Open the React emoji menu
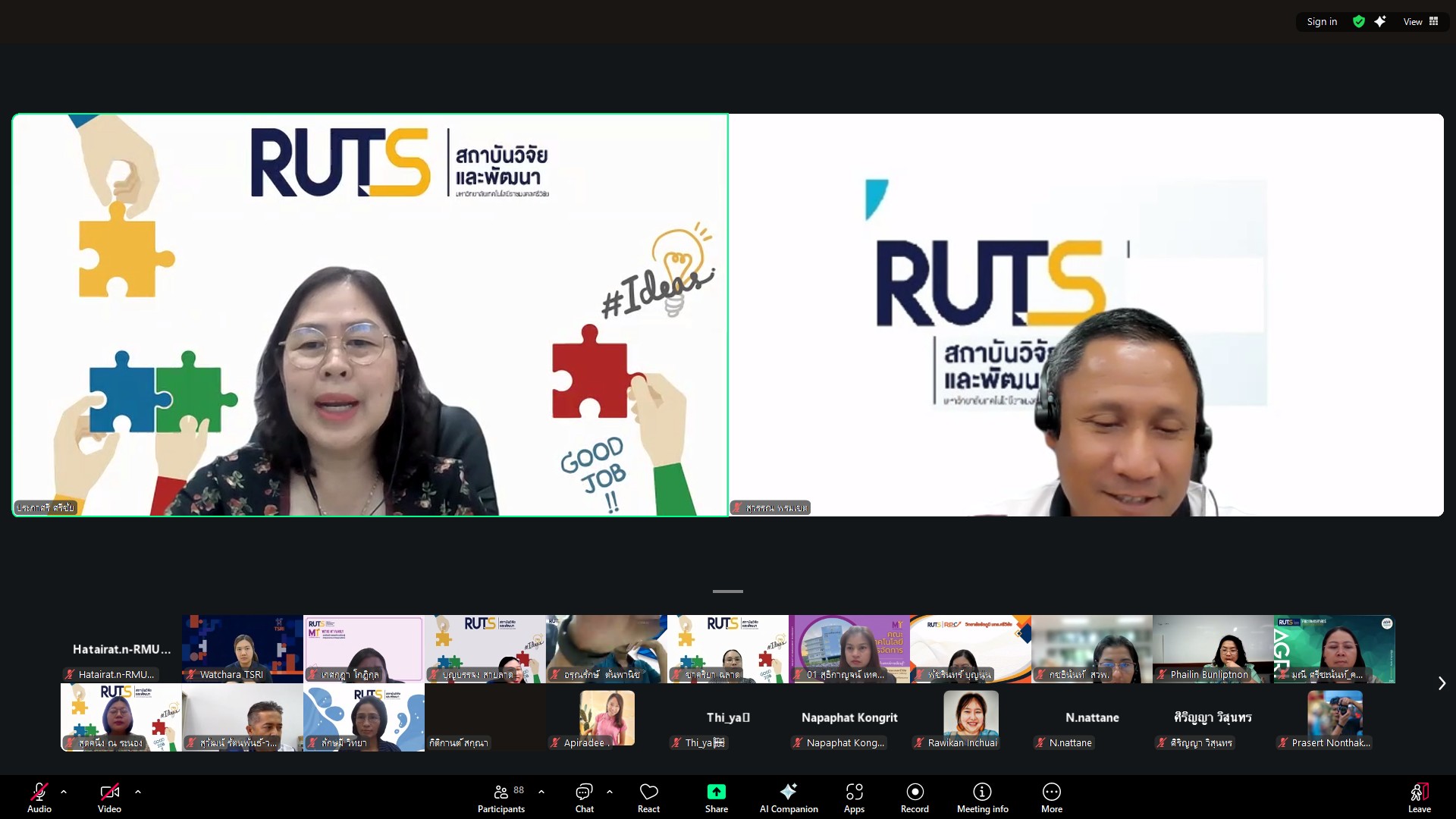The width and height of the screenshot is (1456, 819). point(649,797)
